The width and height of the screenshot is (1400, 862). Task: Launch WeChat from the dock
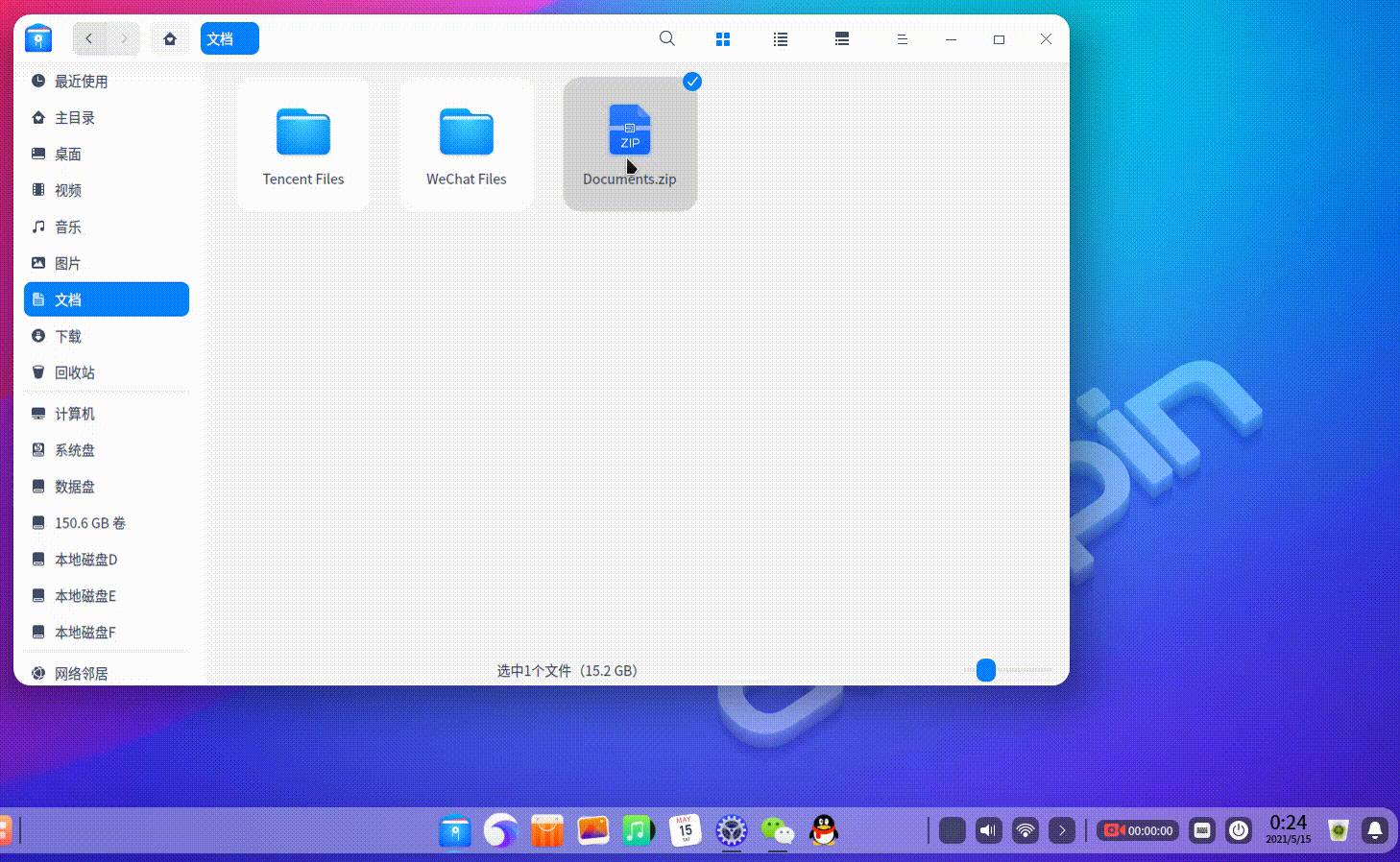click(x=777, y=830)
